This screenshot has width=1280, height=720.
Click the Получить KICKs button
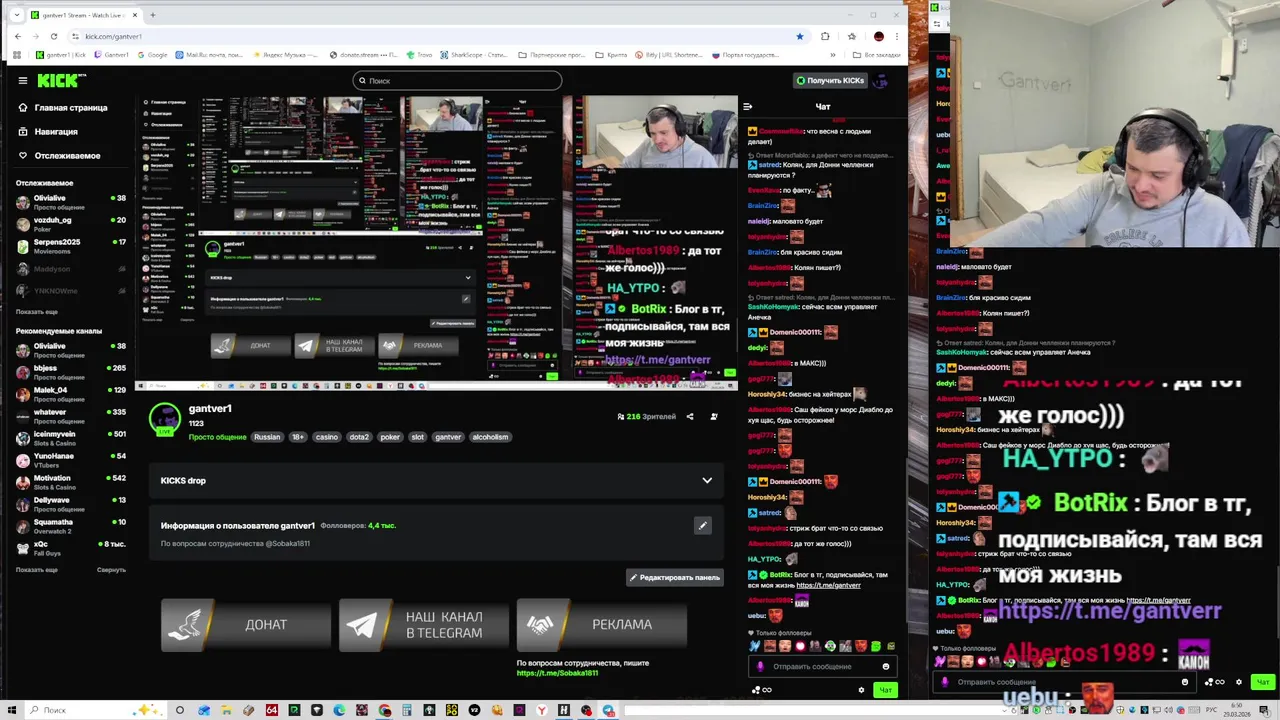pos(829,80)
